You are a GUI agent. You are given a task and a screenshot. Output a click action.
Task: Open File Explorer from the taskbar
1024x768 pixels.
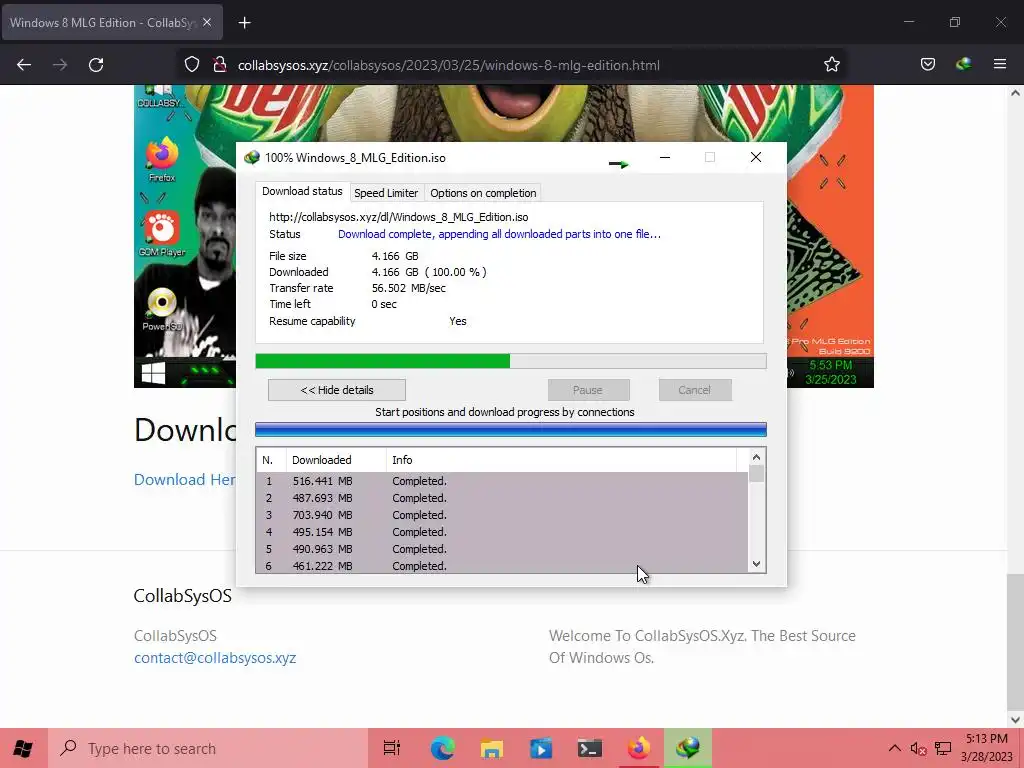492,748
